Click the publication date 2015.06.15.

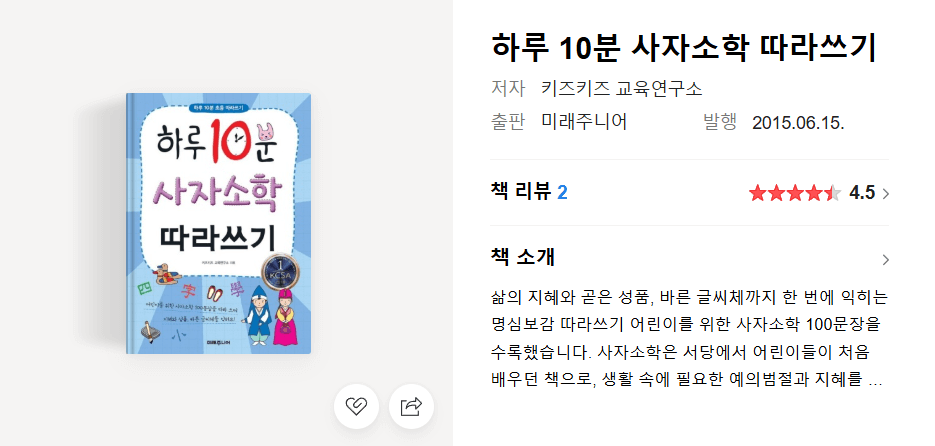point(798,123)
